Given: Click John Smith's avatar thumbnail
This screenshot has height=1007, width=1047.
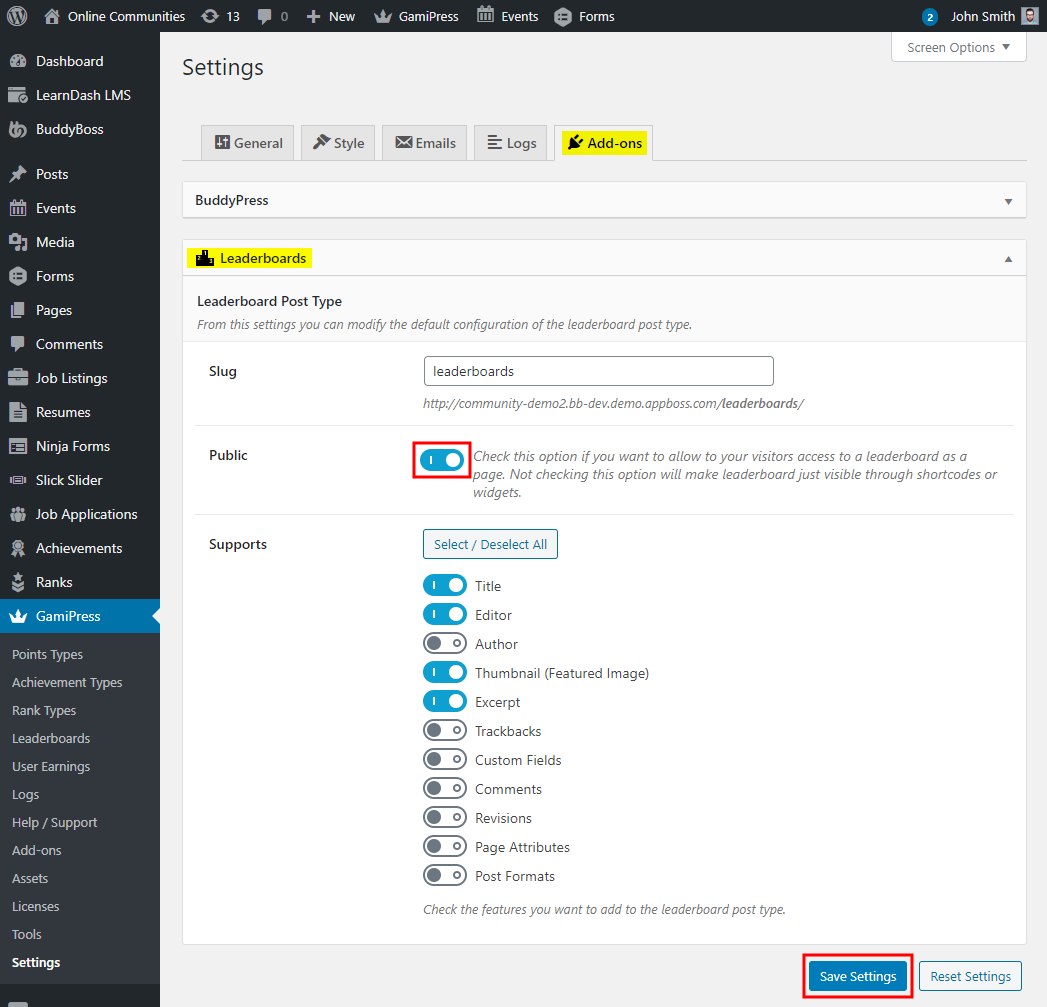Looking at the screenshot, I should coord(1030,16).
